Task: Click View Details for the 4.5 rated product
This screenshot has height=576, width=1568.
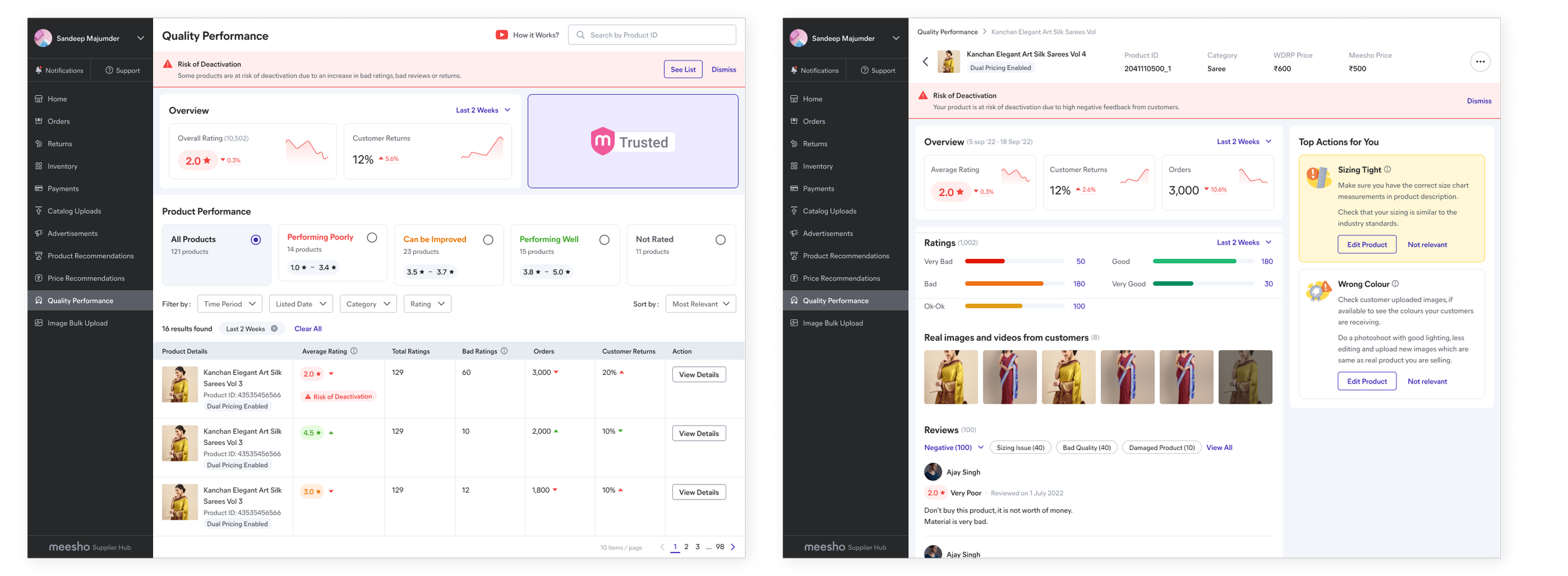Action: pos(699,434)
